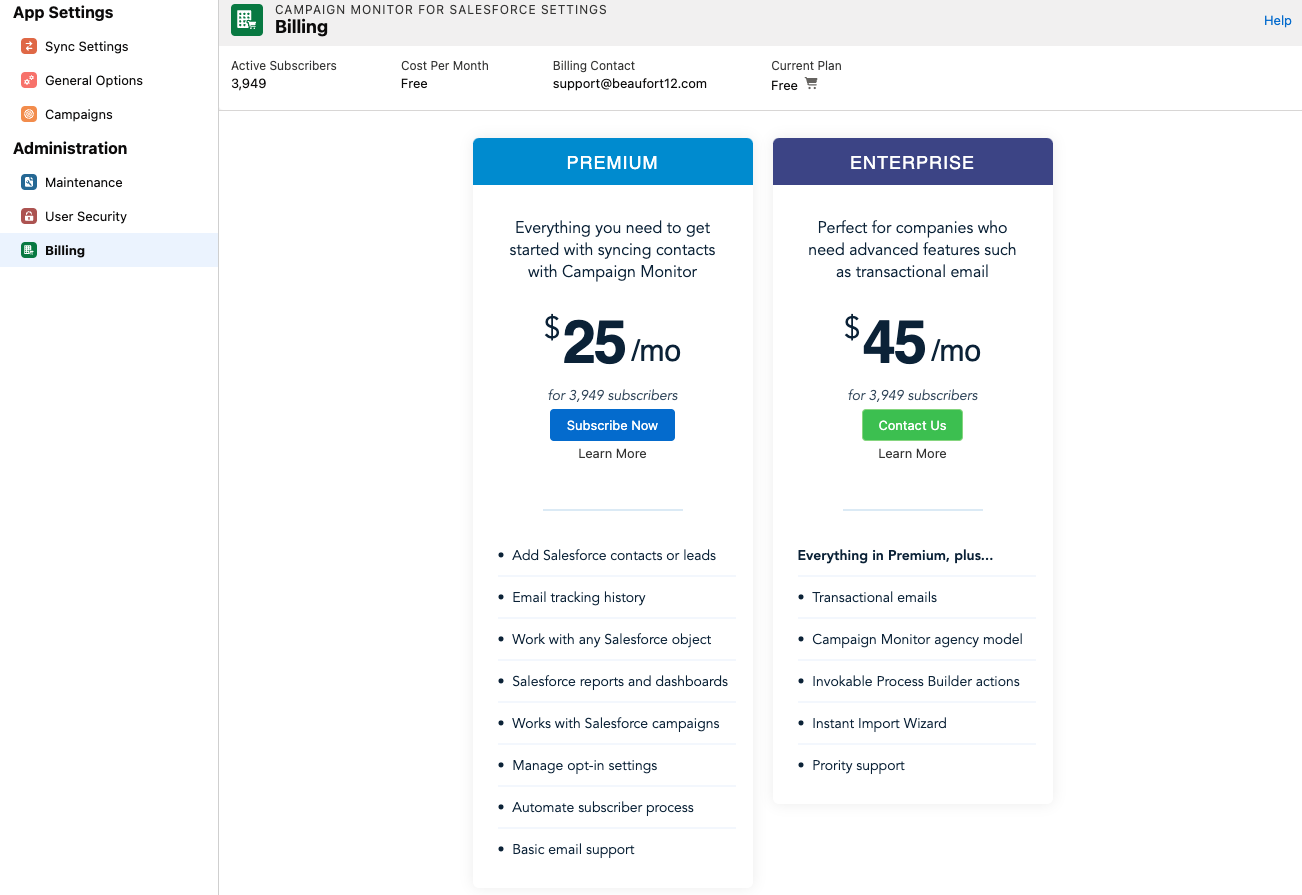Click 'Works with Salesforce campaigns' item
This screenshot has width=1302, height=895.
616,723
